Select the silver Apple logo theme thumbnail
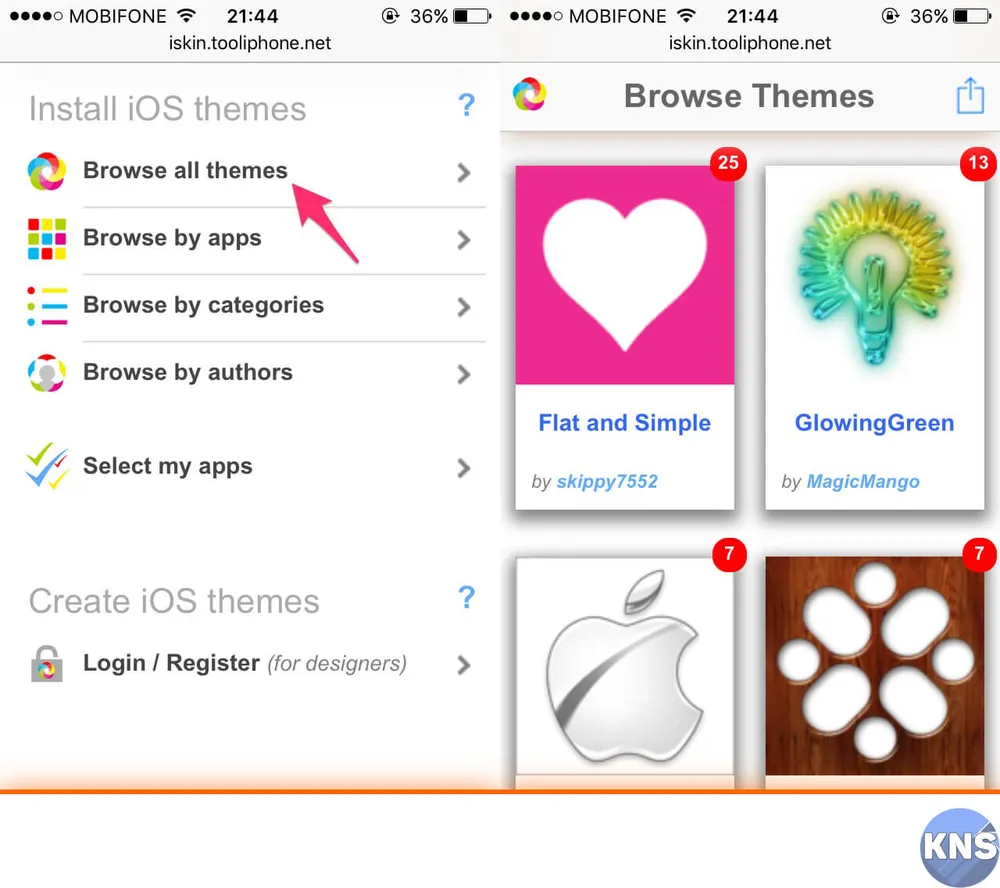This screenshot has height=888, width=1000. click(x=625, y=666)
